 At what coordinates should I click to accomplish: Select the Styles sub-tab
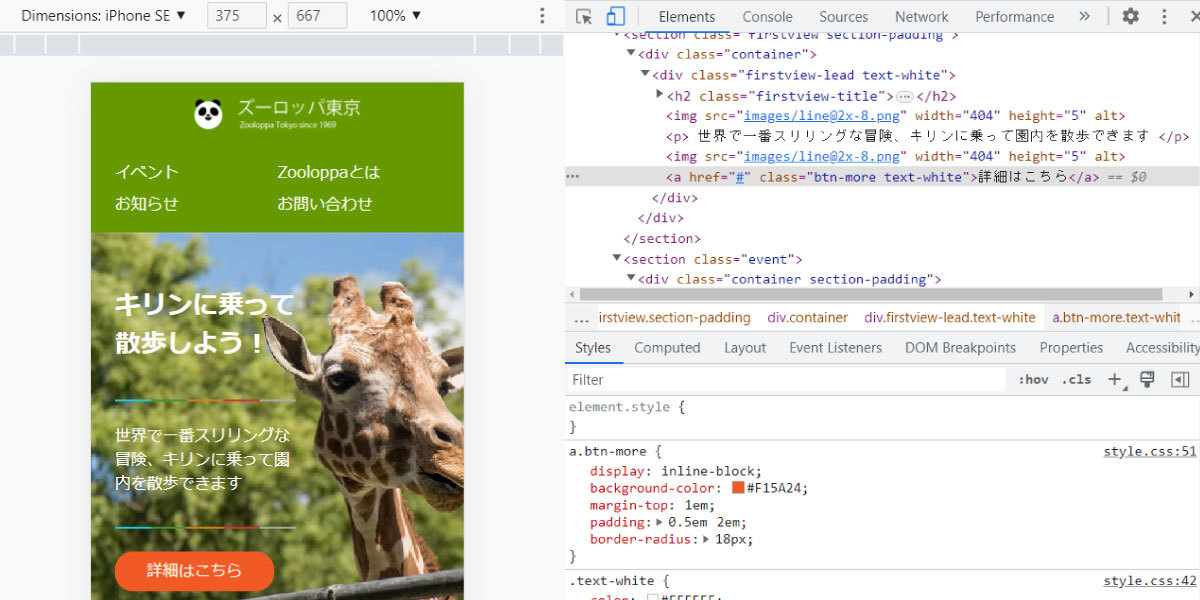(593, 348)
